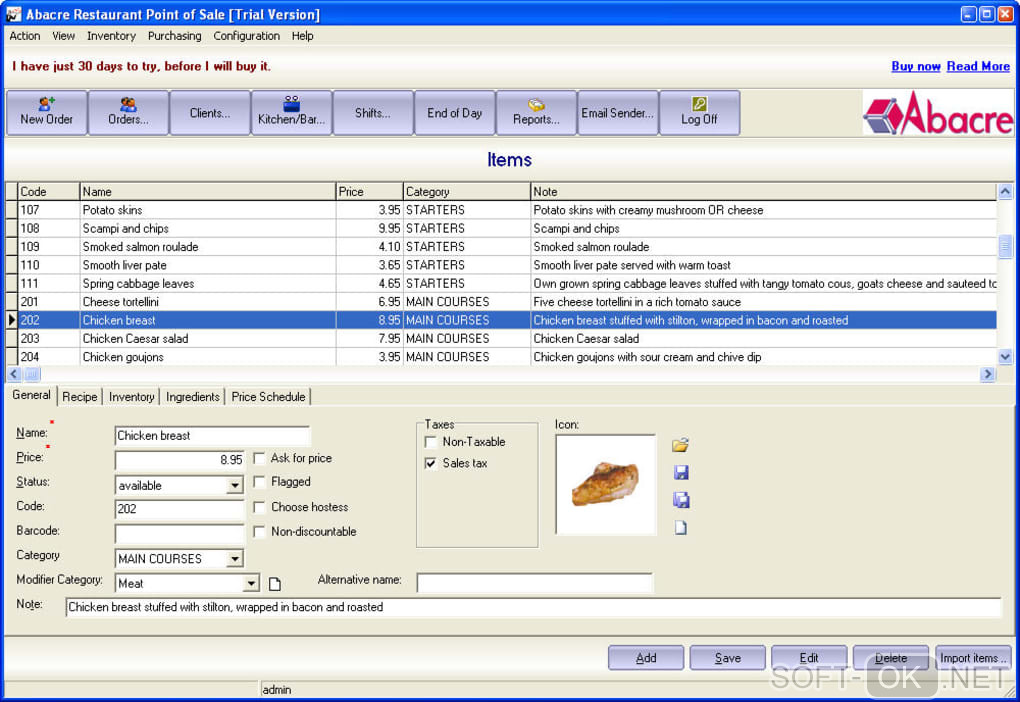Click the open-folder icon to load item image

(680, 445)
